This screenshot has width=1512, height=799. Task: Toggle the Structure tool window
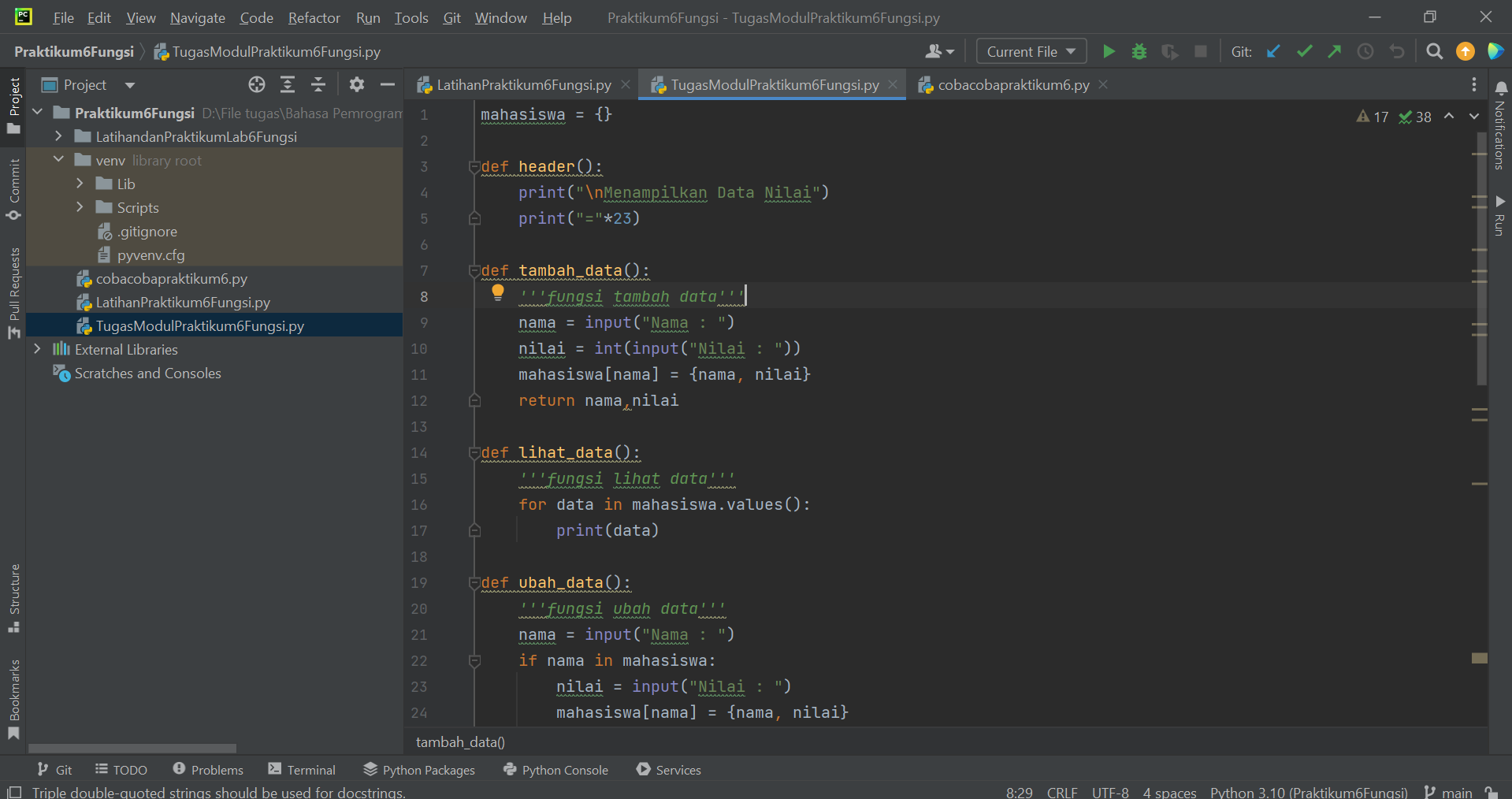click(x=14, y=598)
